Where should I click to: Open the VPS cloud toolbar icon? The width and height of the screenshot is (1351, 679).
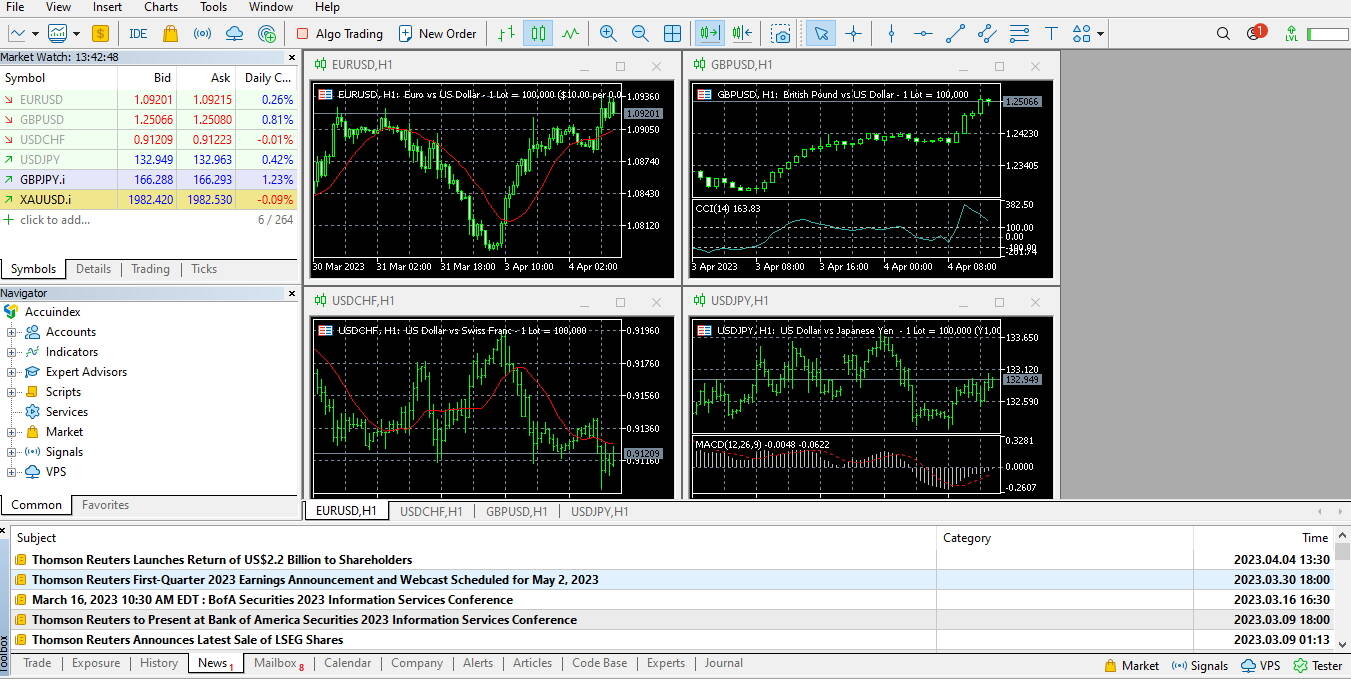coord(234,33)
